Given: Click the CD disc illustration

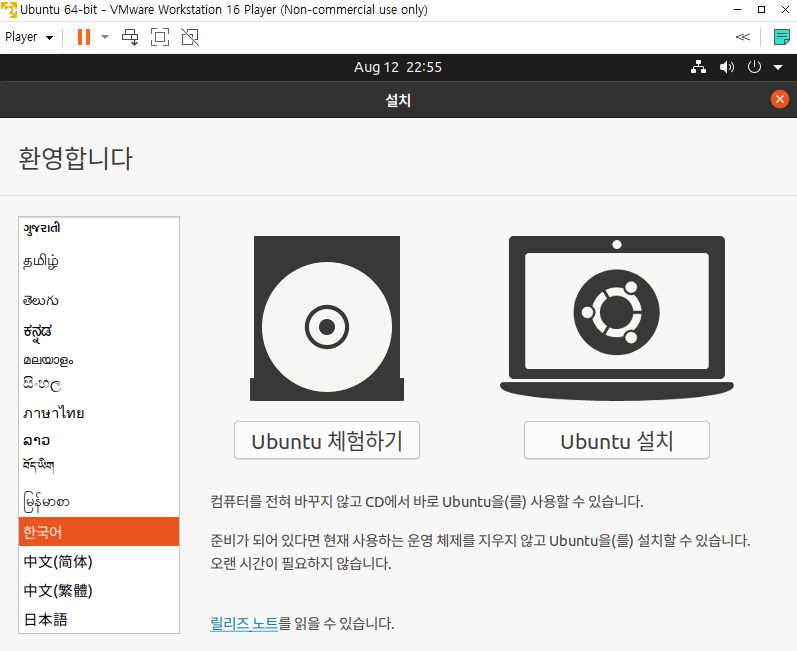Looking at the screenshot, I should tap(327, 318).
